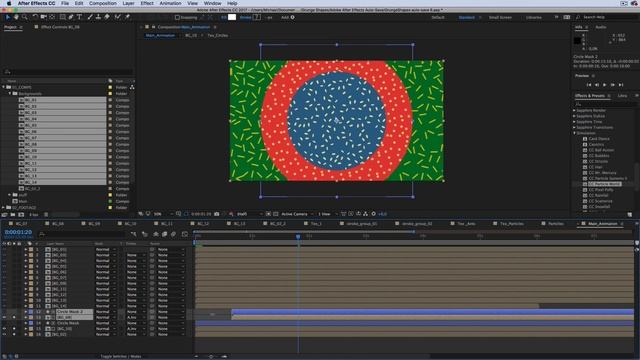Toggle visibility eye for layer 1

click(x=4, y=249)
